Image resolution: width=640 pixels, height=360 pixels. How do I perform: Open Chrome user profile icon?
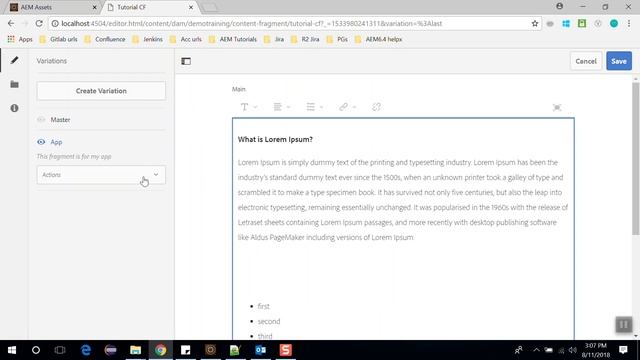click(x=560, y=6)
